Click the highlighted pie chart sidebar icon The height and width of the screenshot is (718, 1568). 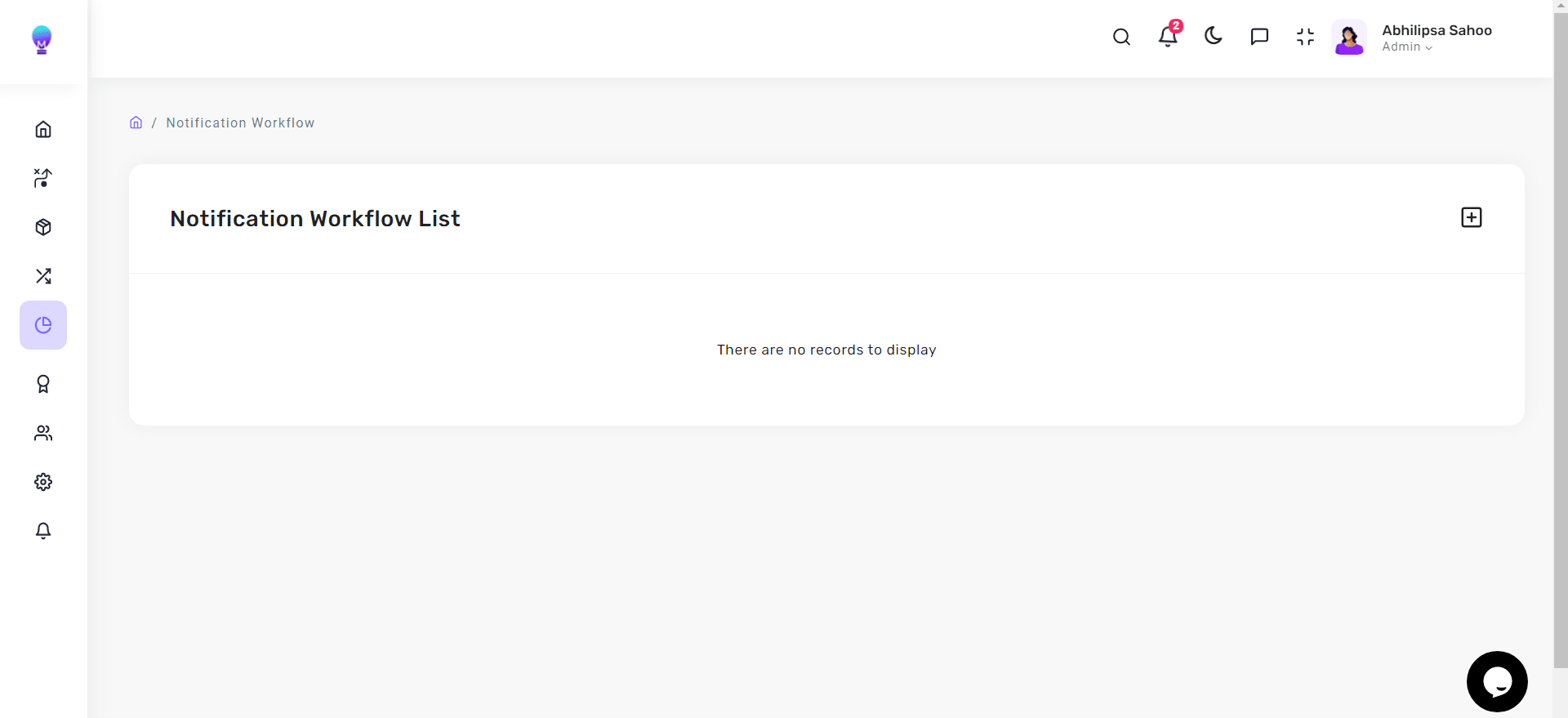coord(42,324)
